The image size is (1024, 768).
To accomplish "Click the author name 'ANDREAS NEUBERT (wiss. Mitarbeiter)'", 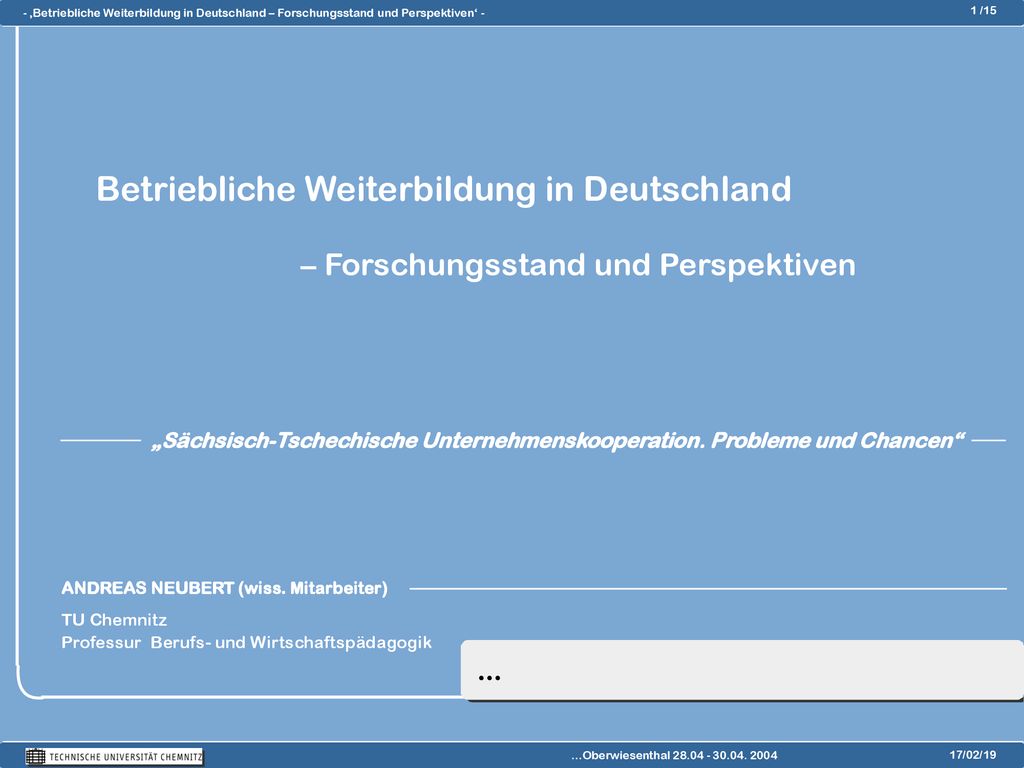I will (225, 588).
